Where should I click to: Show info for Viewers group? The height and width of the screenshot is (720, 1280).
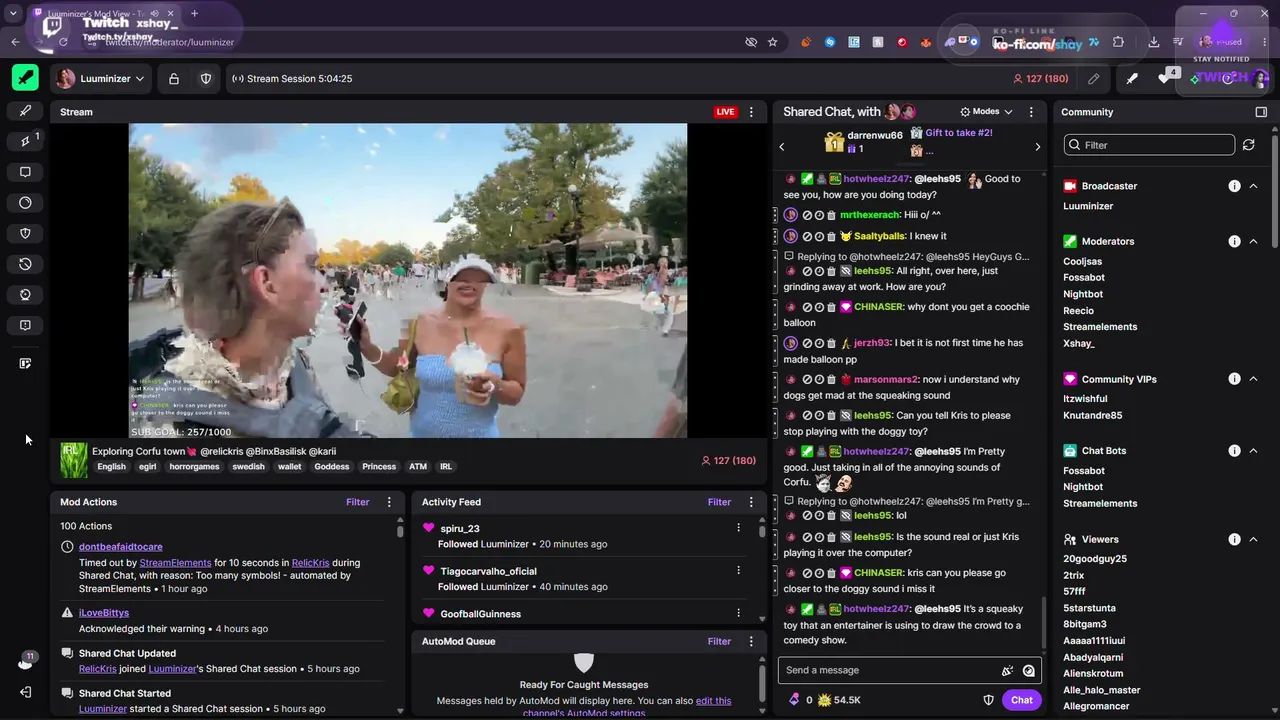(x=1234, y=539)
